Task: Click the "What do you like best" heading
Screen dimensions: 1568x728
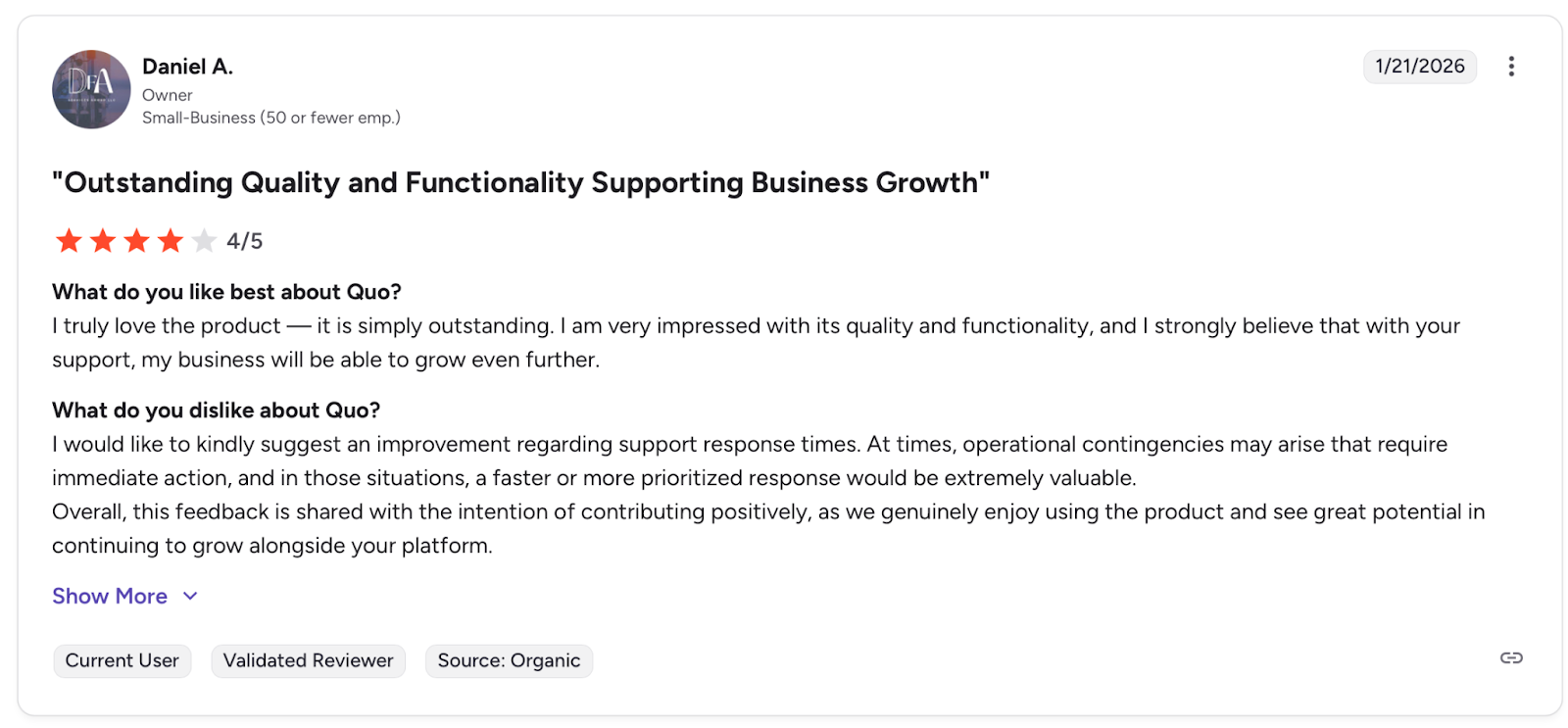Action: [226, 292]
